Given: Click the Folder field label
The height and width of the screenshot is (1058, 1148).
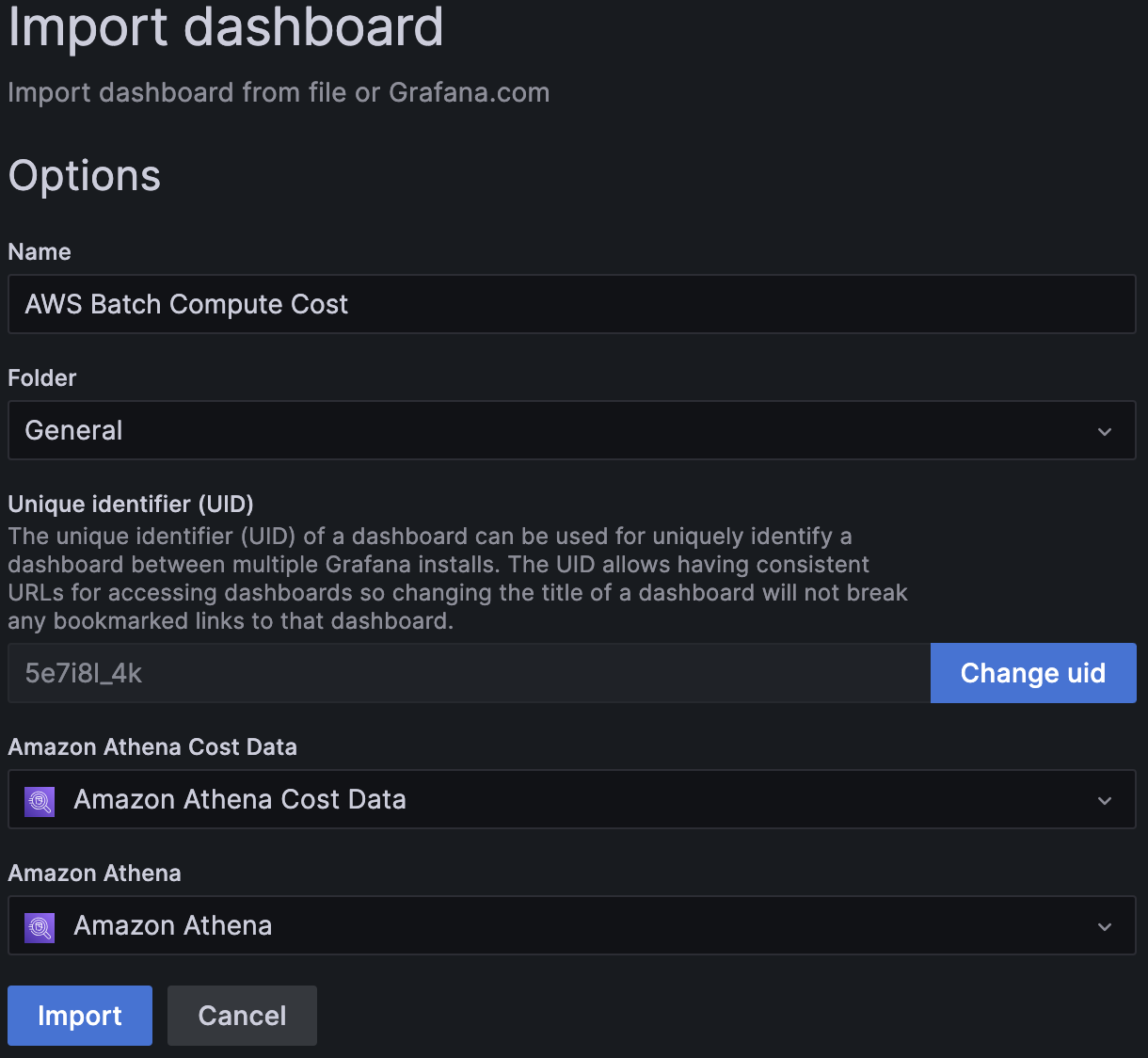Looking at the screenshot, I should (42, 377).
